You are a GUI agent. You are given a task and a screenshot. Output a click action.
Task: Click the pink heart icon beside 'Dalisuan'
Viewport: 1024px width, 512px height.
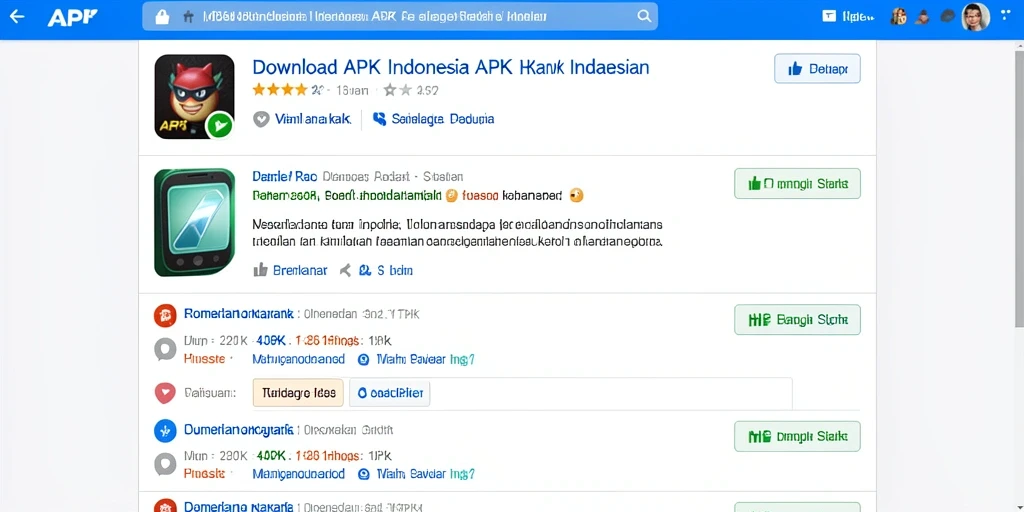165,392
